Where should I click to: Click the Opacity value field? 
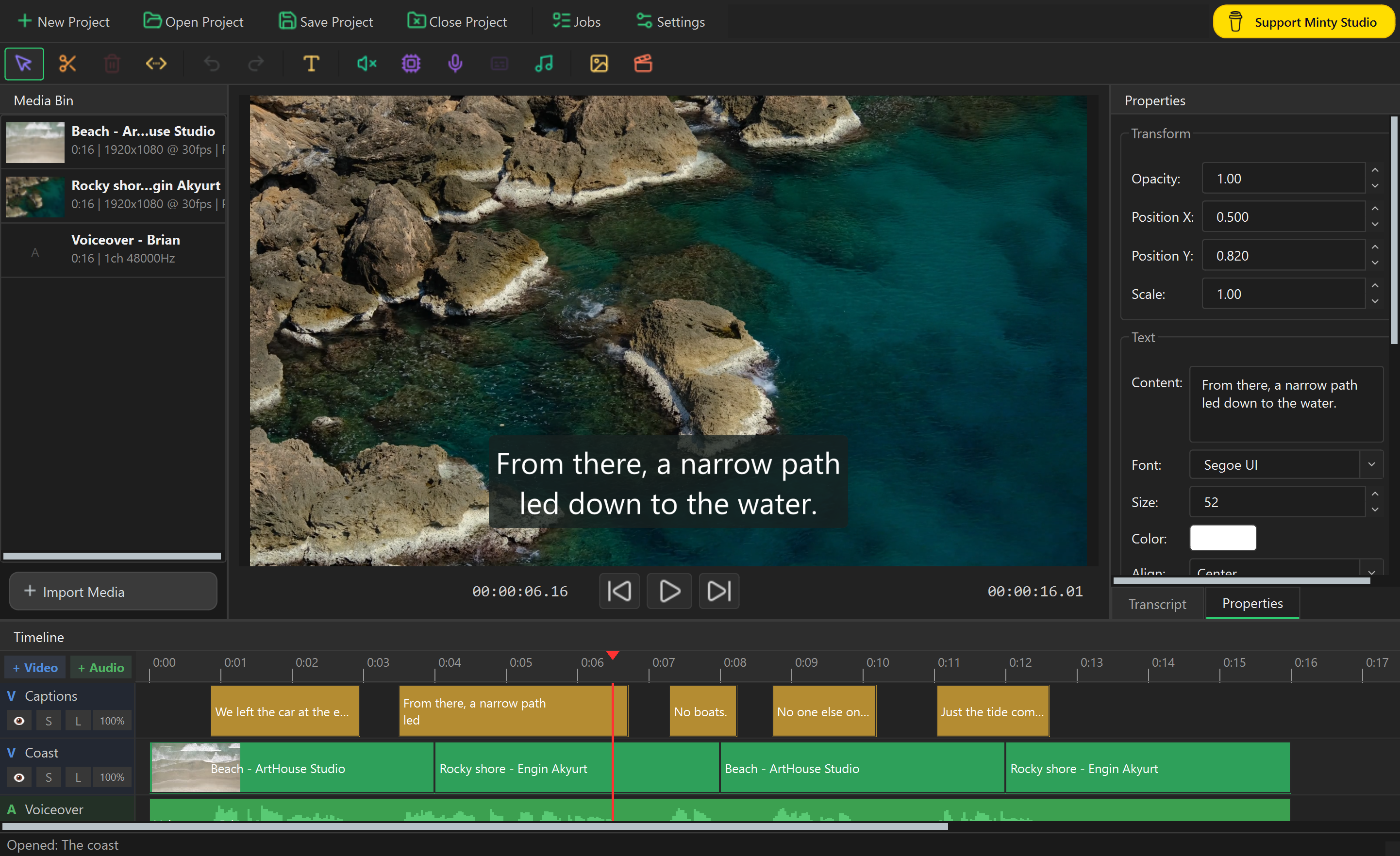tap(1283, 179)
